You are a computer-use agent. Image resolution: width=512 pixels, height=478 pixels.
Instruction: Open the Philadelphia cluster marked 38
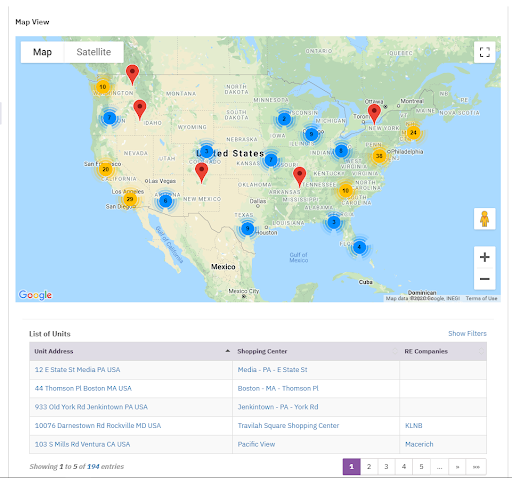379,156
